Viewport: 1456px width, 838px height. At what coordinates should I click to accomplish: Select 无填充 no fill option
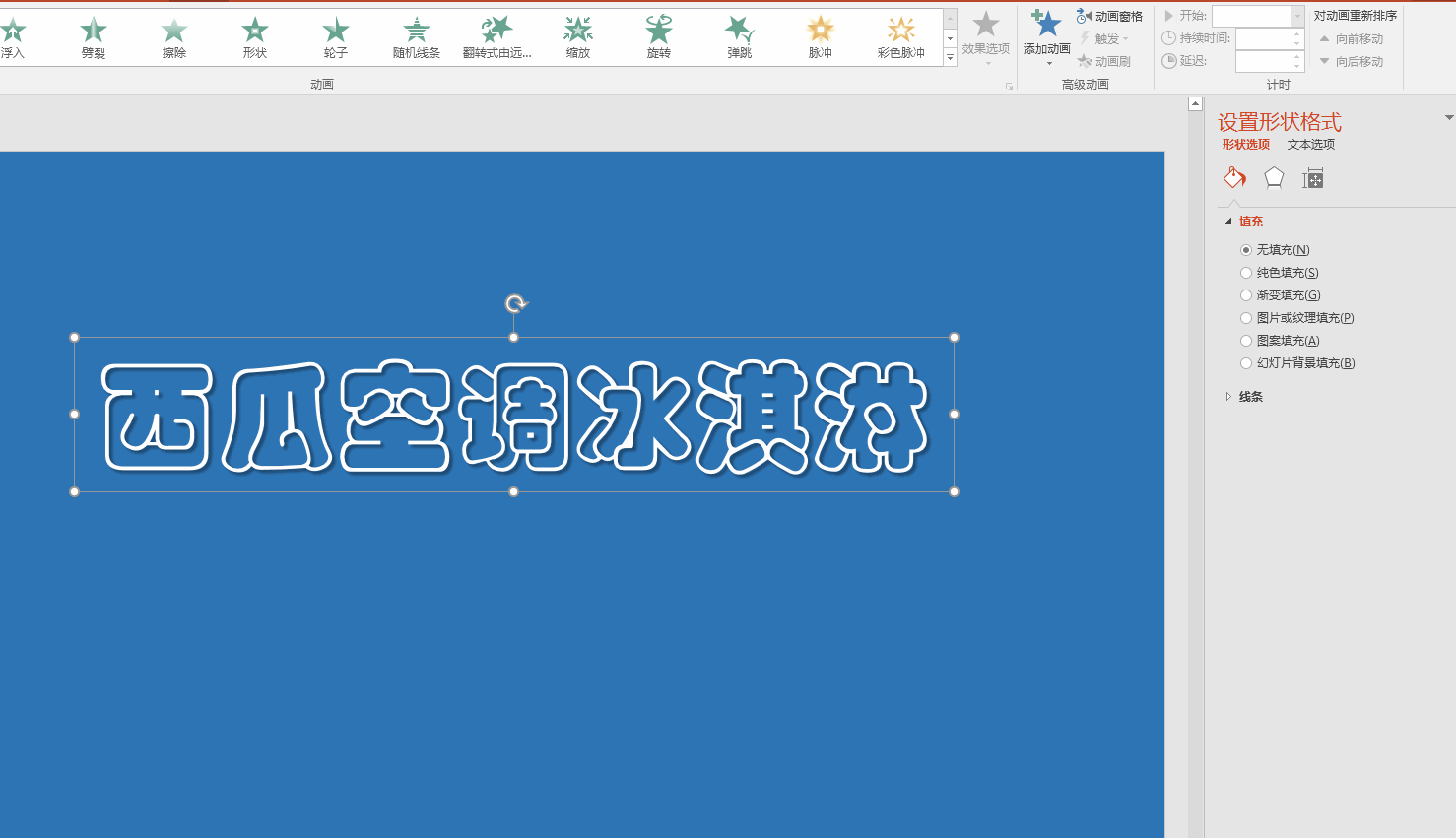[x=1277, y=250]
